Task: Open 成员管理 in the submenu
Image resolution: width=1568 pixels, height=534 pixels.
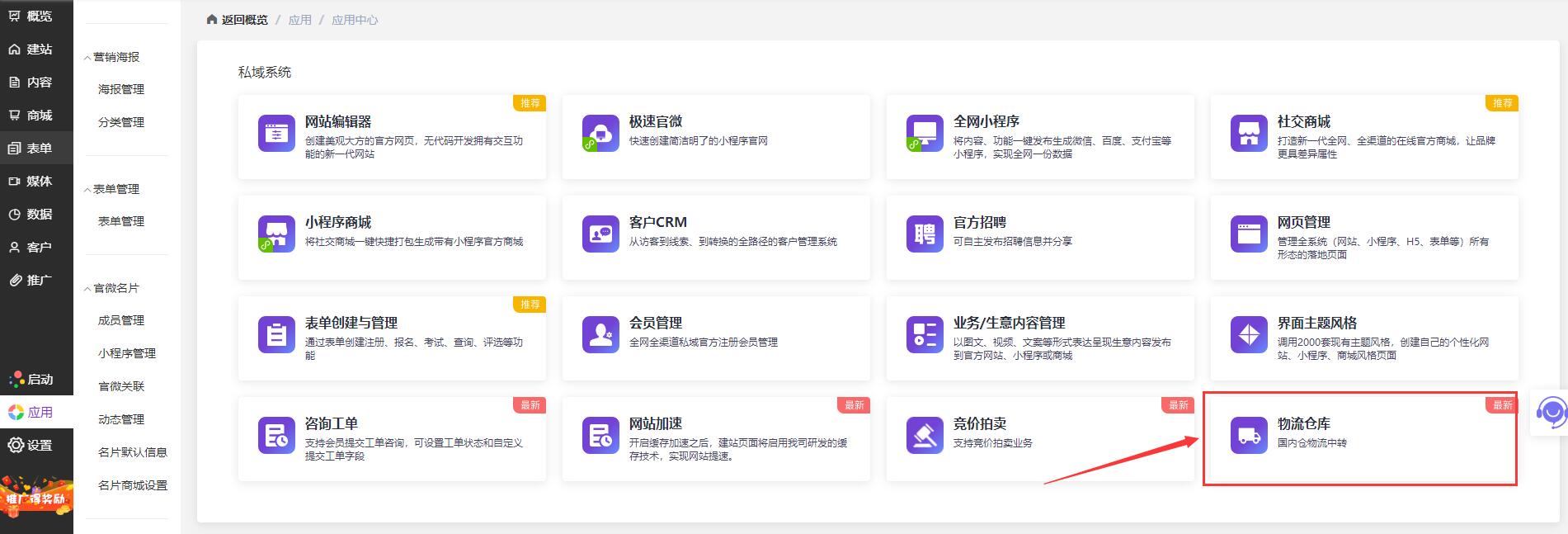Action: click(x=121, y=320)
